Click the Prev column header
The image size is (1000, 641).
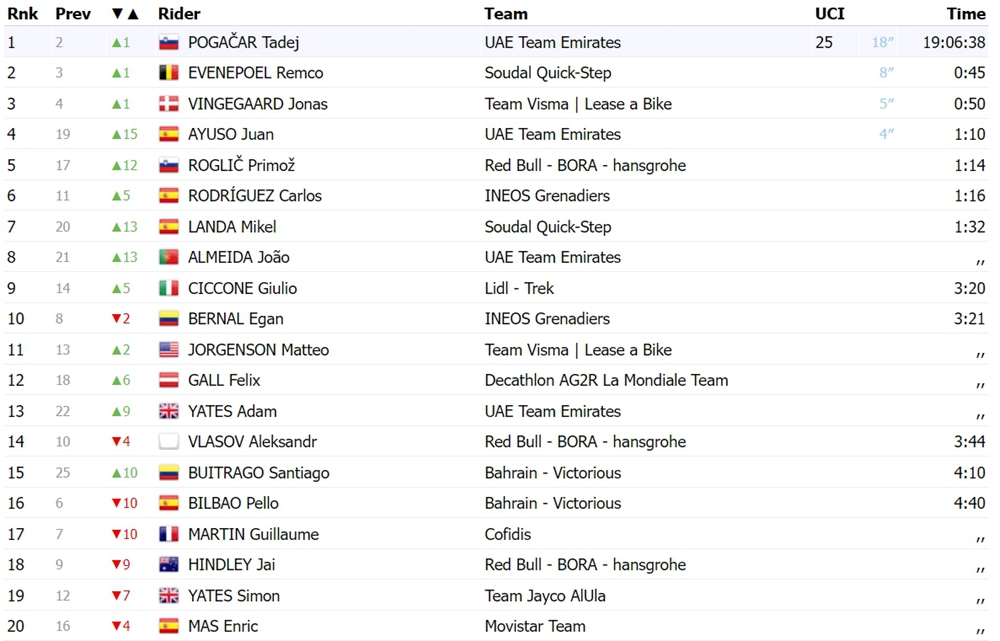(x=73, y=13)
